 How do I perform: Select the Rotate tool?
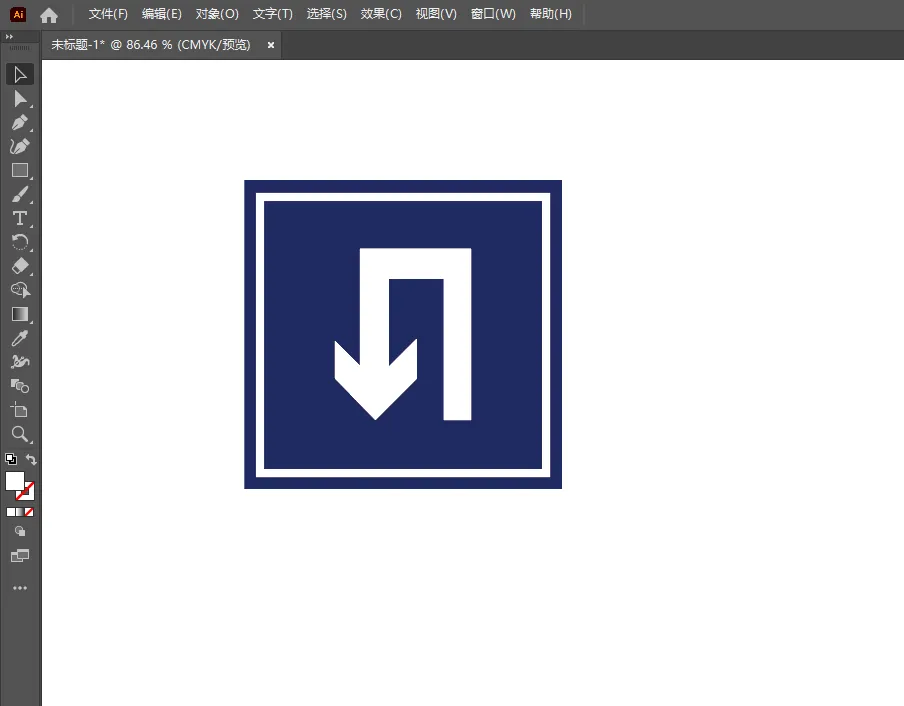pyautogui.click(x=20, y=242)
